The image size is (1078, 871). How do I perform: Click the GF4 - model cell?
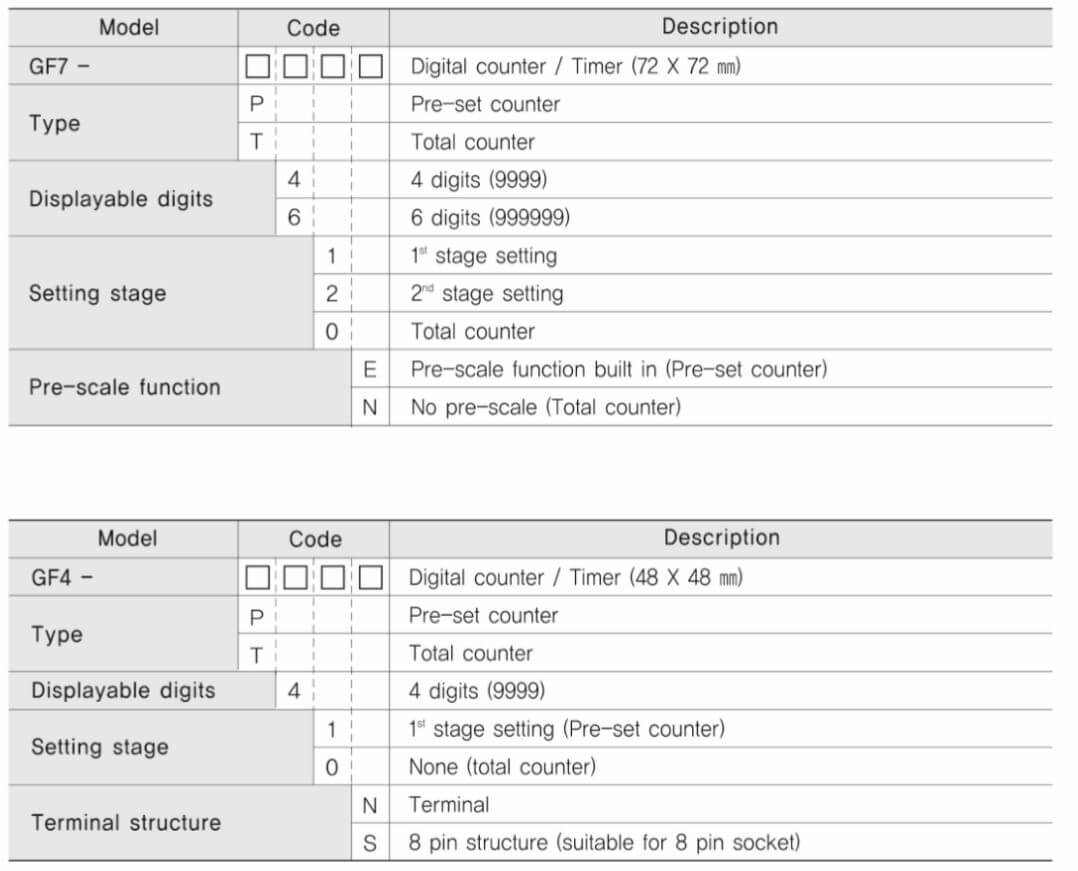123,577
